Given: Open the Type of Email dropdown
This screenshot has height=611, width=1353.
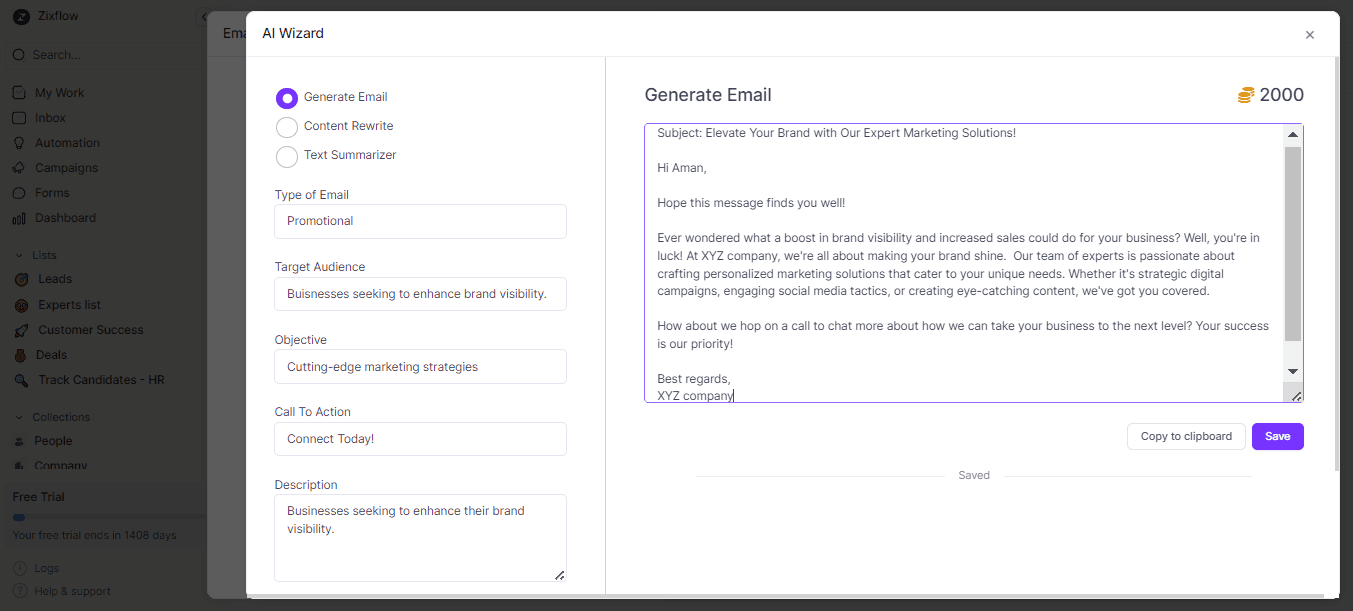Looking at the screenshot, I should coord(420,221).
